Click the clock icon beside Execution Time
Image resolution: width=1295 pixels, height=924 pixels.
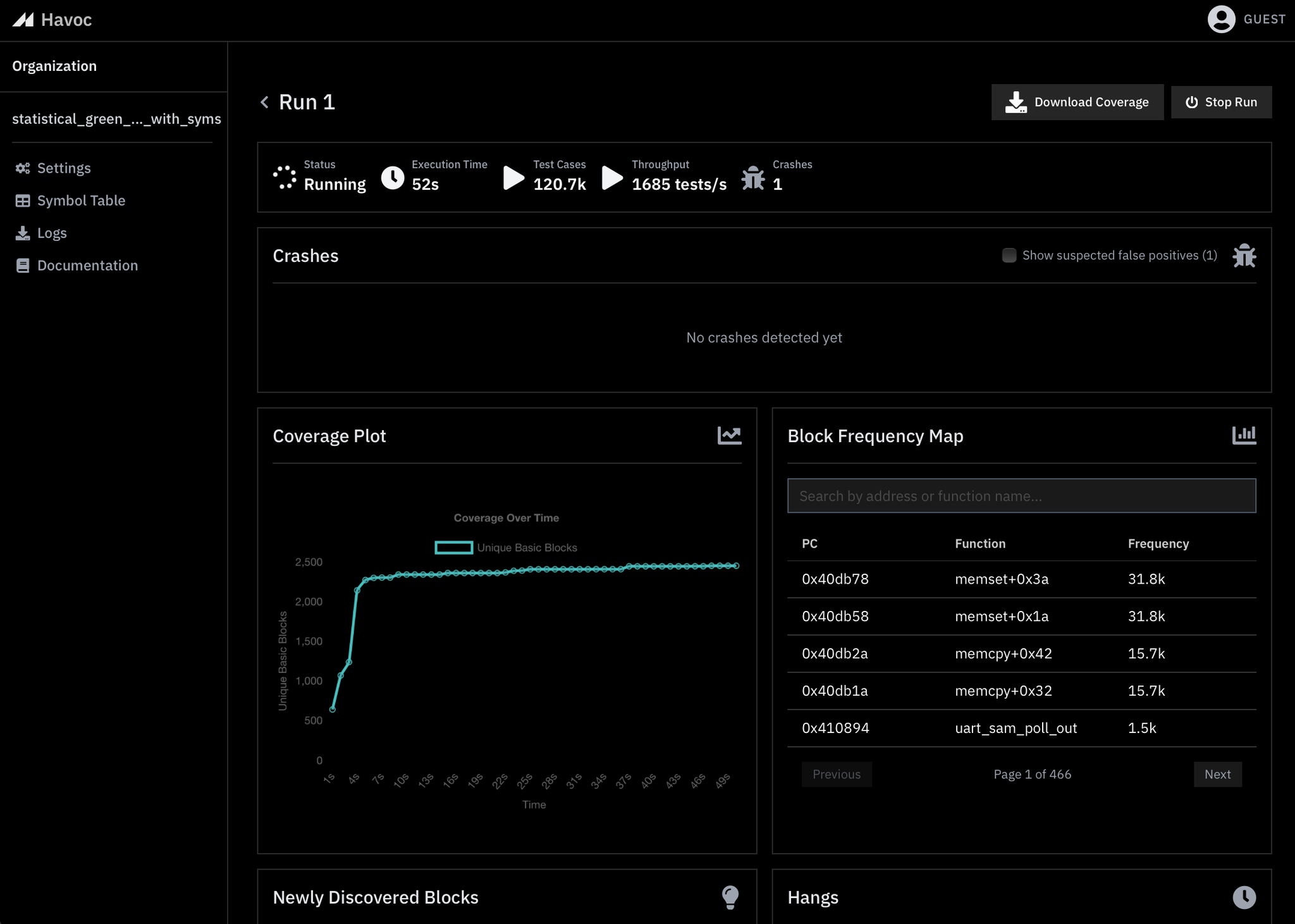pyautogui.click(x=393, y=178)
